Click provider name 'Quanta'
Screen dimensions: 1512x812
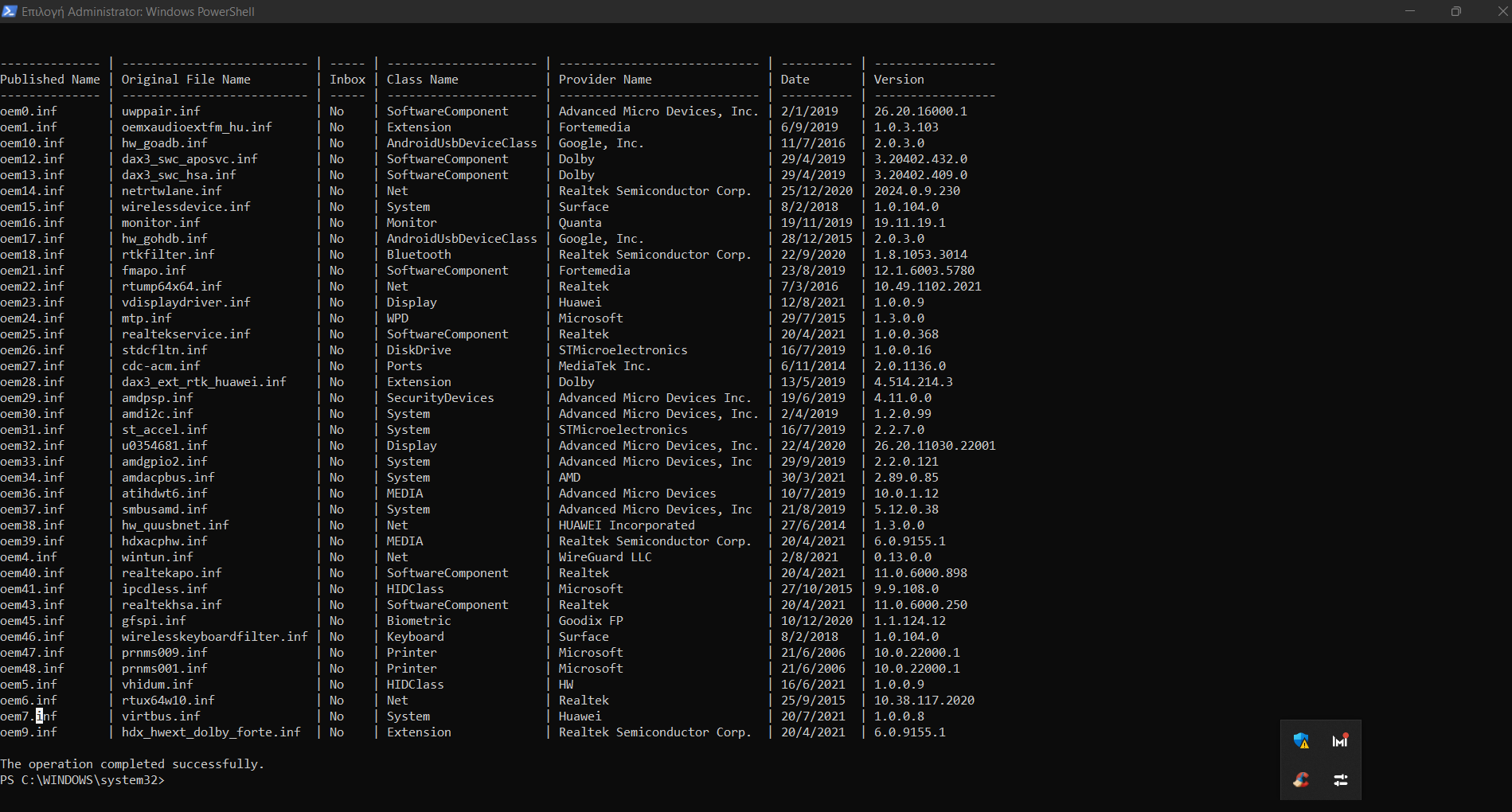[x=580, y=223]
